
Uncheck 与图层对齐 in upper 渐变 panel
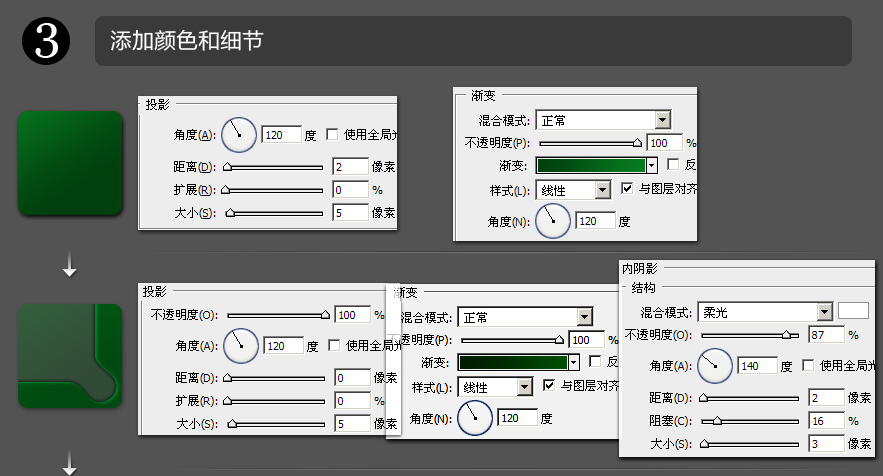click(627, 188)
